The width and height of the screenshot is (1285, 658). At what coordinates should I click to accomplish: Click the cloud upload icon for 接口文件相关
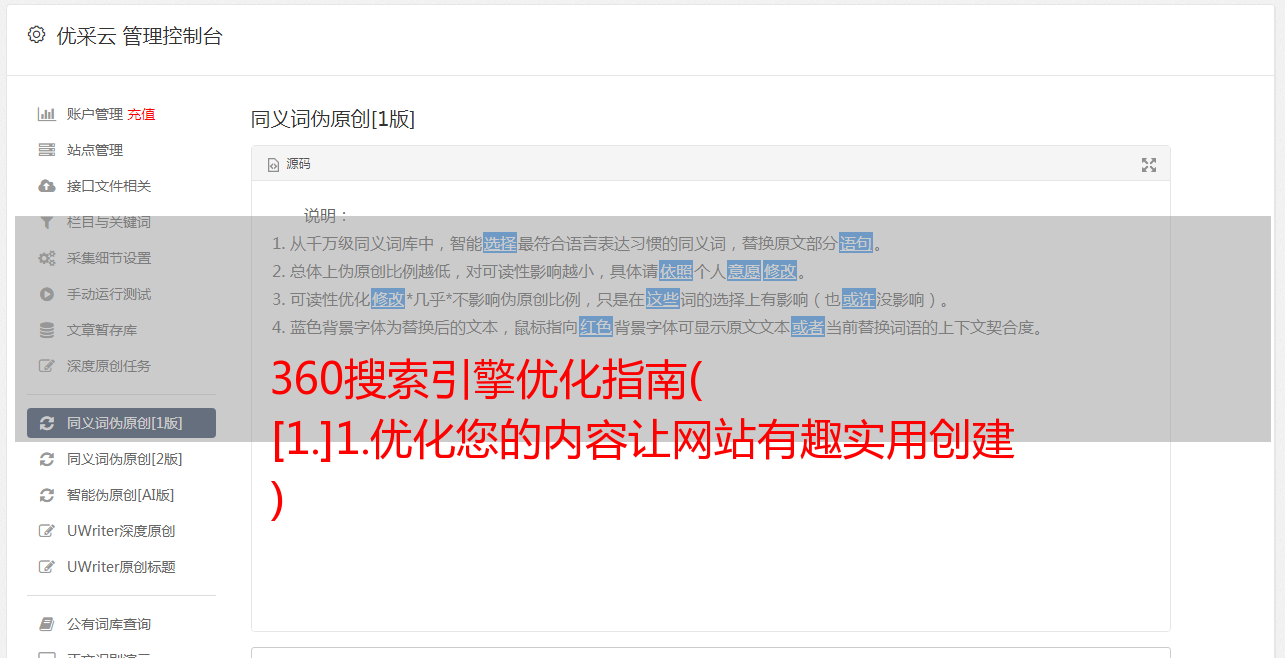46,186
